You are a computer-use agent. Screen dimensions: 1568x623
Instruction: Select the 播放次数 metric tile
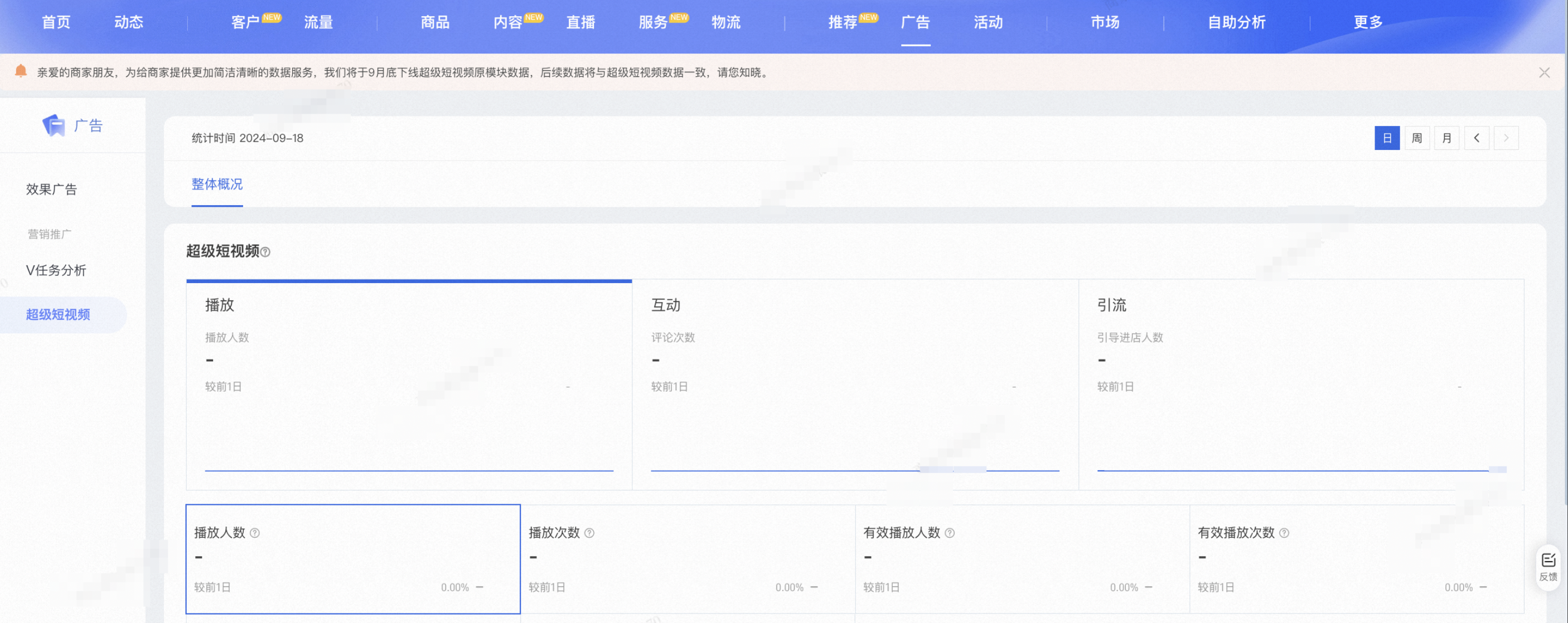coord(688,559)
